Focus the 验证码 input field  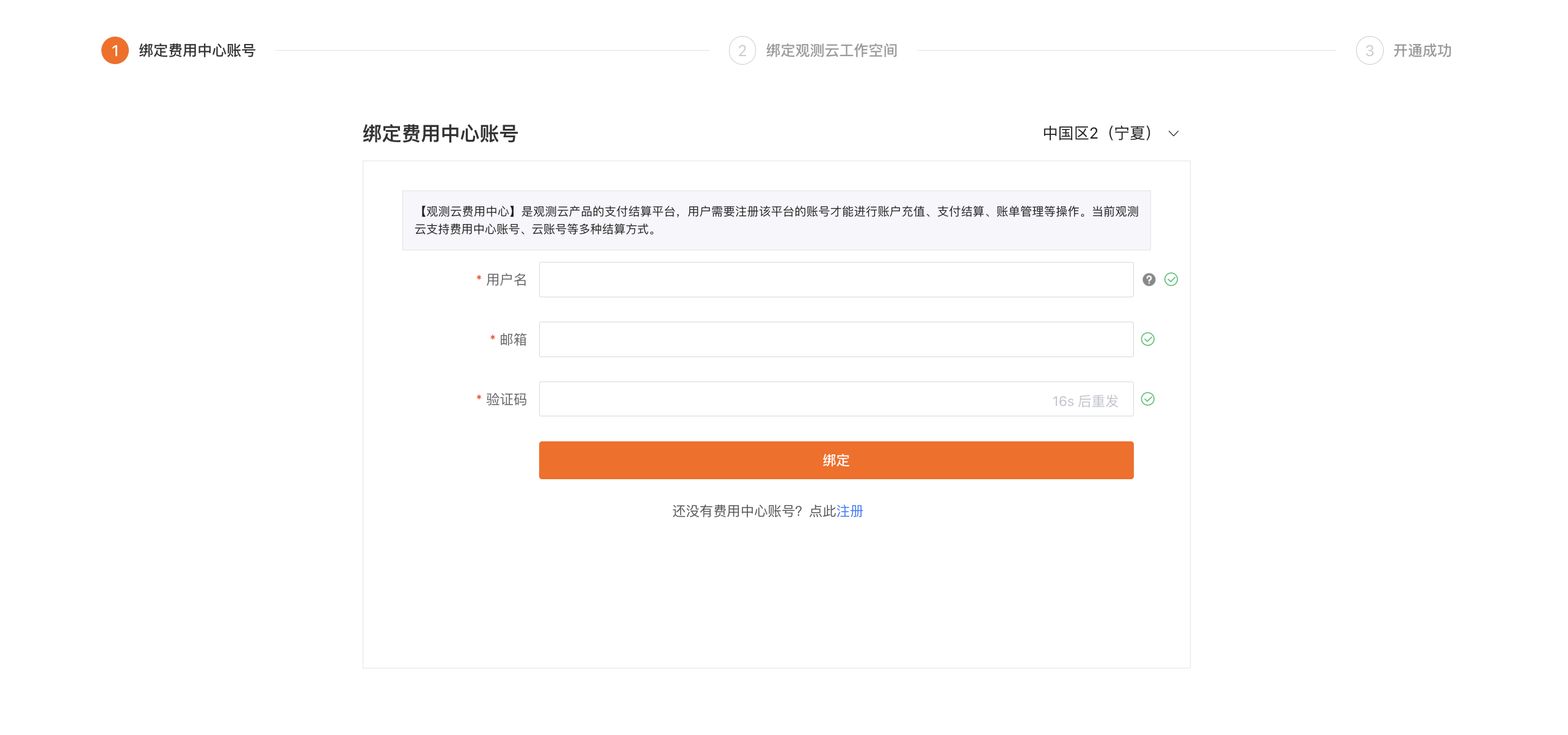click(836, 399)
